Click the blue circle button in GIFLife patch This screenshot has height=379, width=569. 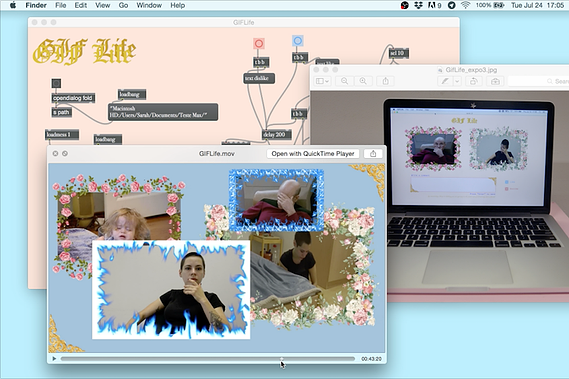(298, 41)
